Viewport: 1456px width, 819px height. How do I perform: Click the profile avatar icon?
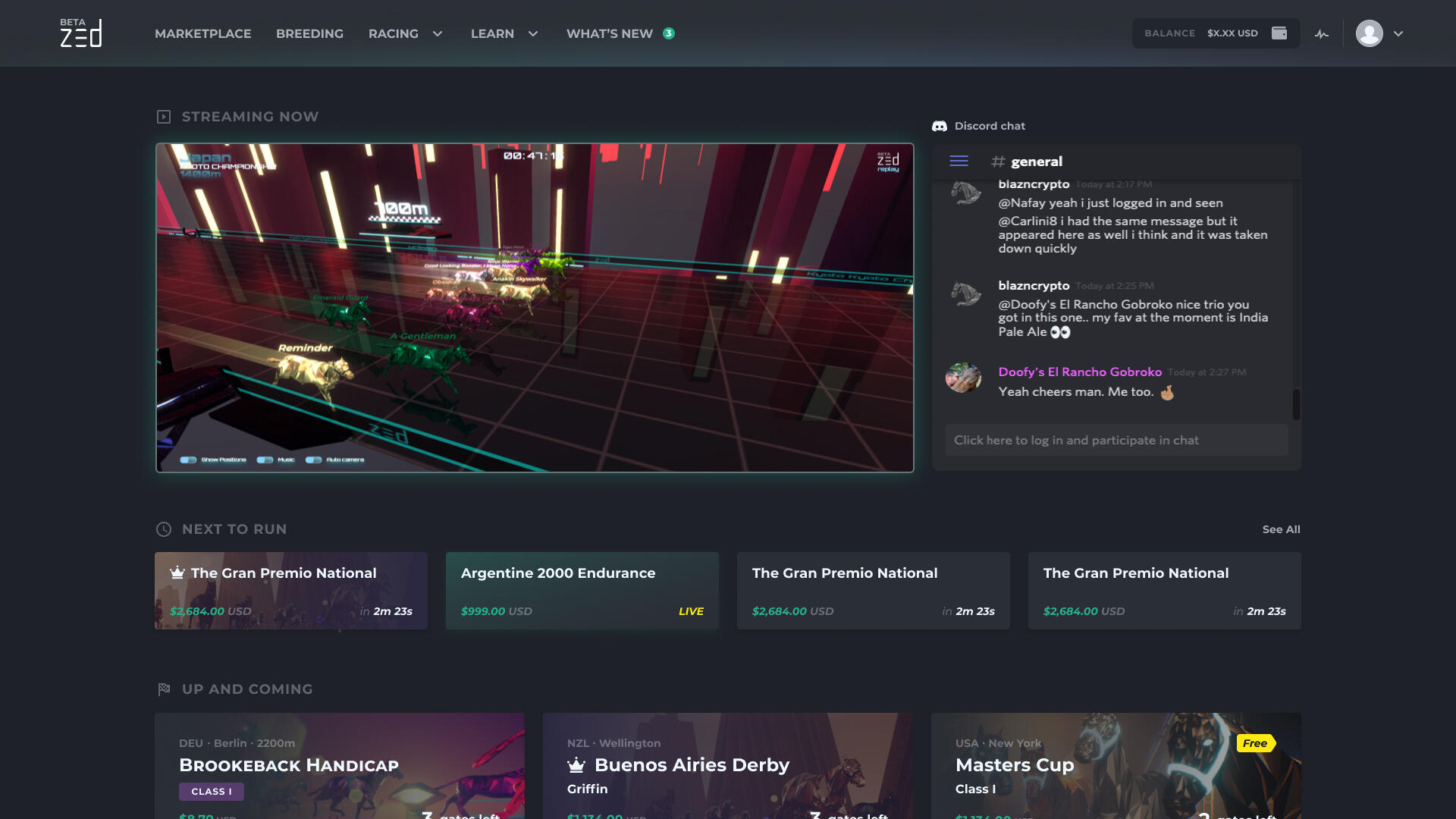pyautogui.click(x=1370, y=33)
